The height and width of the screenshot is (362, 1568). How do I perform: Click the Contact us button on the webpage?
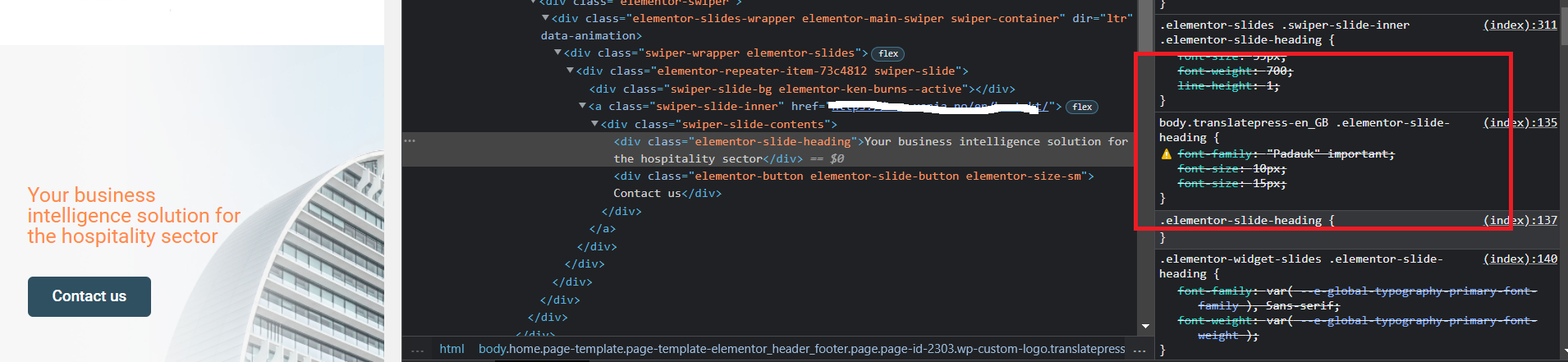(89, 296)
